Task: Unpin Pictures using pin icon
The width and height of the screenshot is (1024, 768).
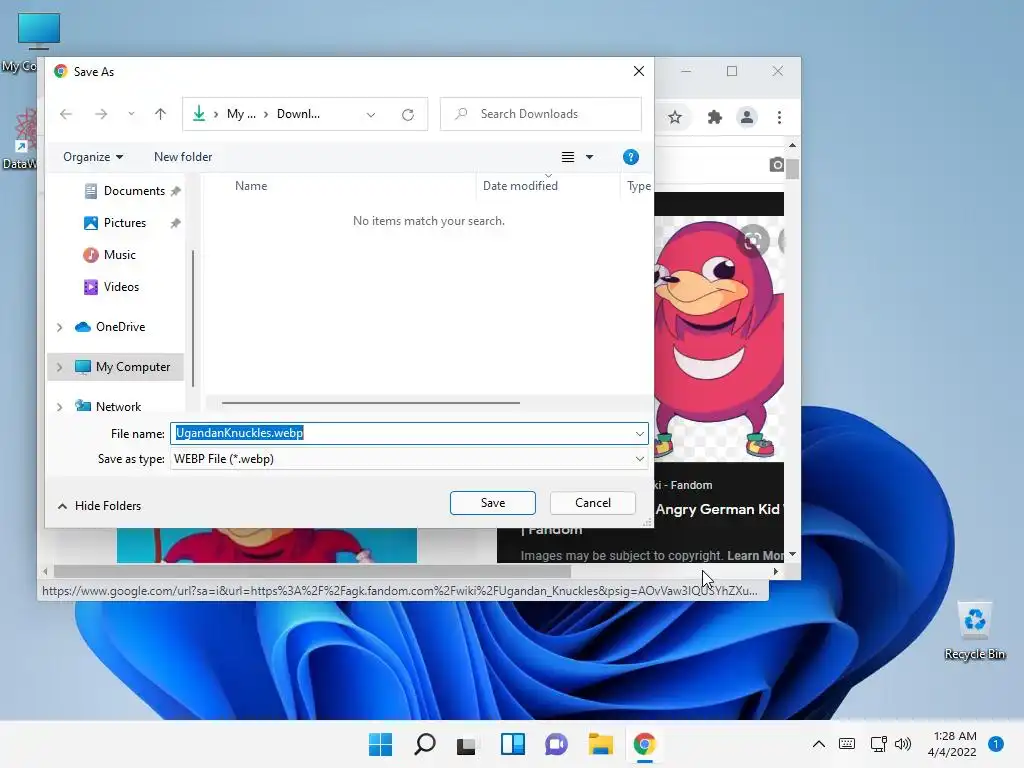Action: [175, 223]
